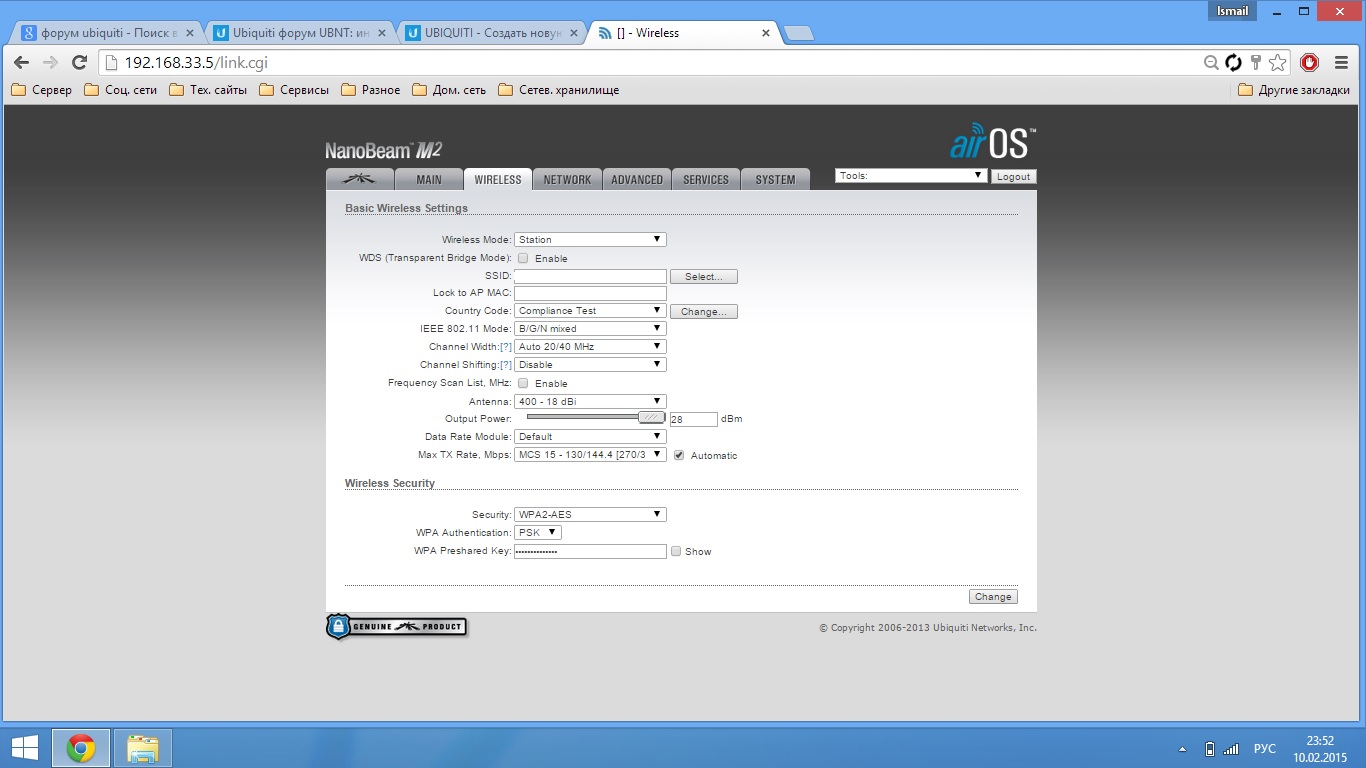The image size is (1366, 768).
Task: Uncheck Automatic max TX rate
Action: coord(679,455)
